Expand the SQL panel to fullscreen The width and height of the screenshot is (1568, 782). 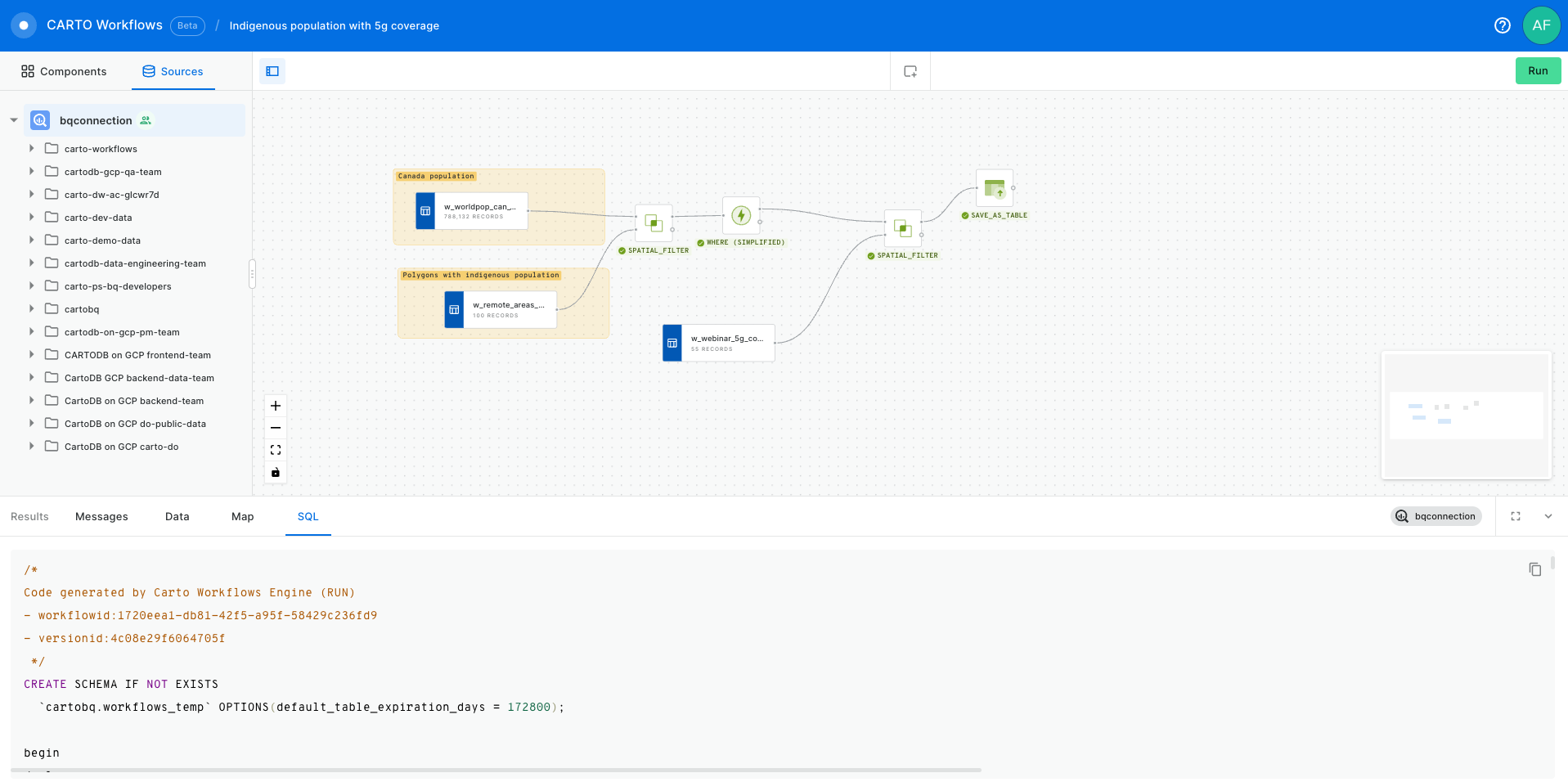coord(1515,516)
